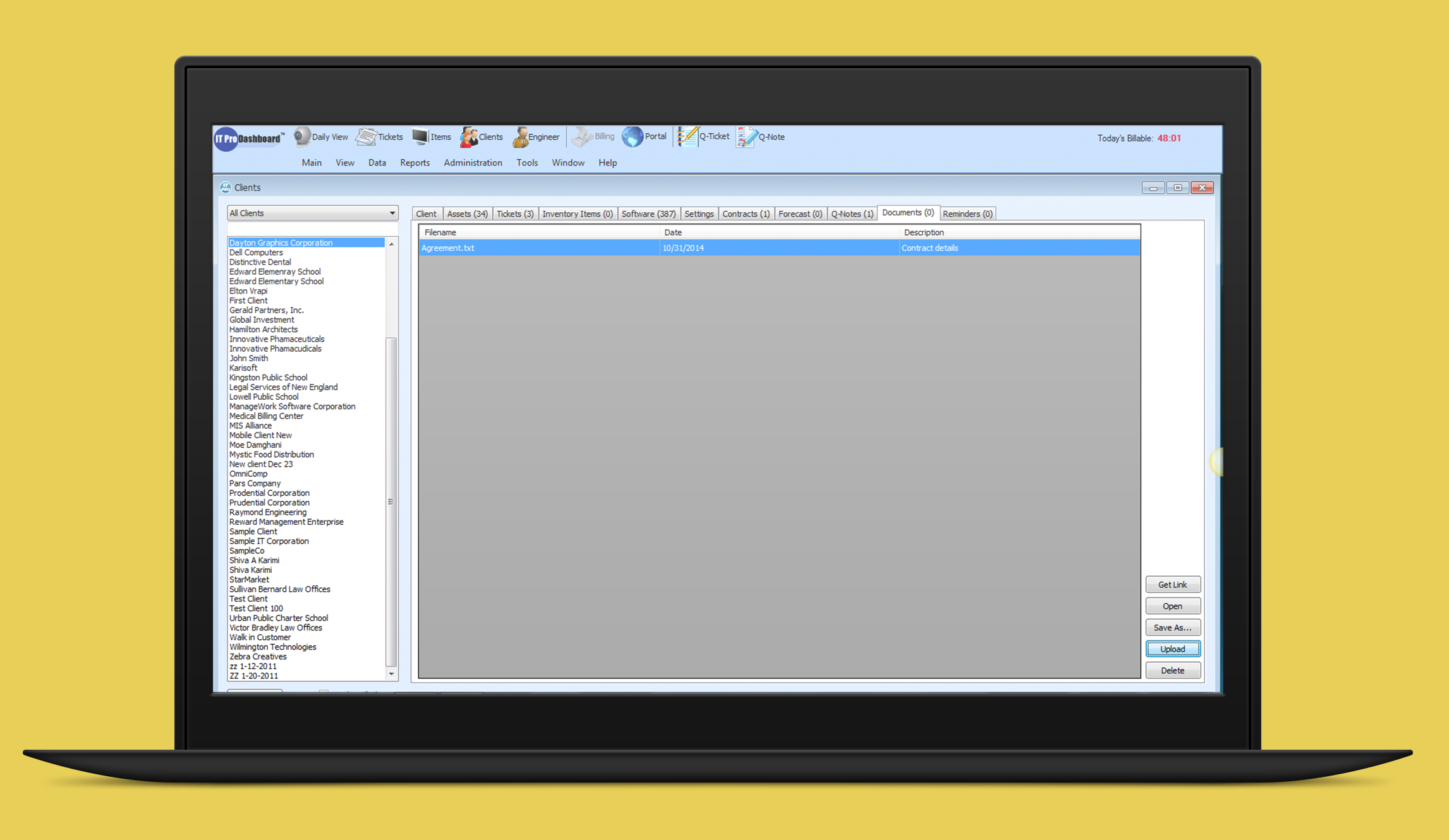Viewport: 1449px width, 840px height.
Task: Select Hamilton Architects in client list
Action: (x=263, y=329)
